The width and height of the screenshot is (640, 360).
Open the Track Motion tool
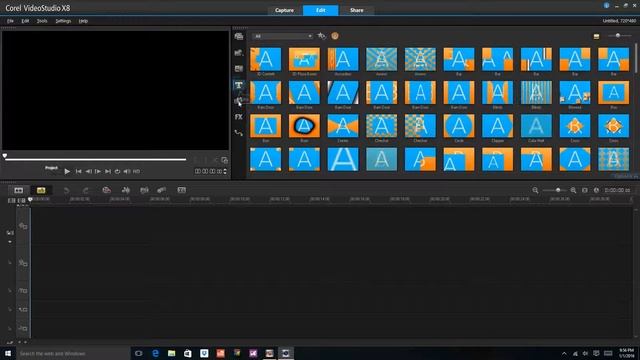click(162, 190)
